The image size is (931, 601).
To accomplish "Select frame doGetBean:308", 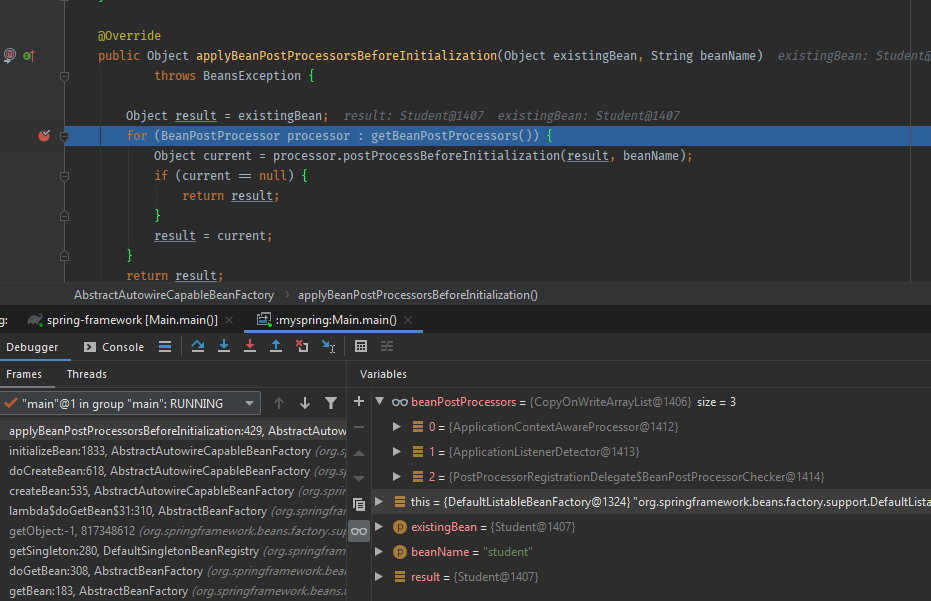I will click(173, 571).
